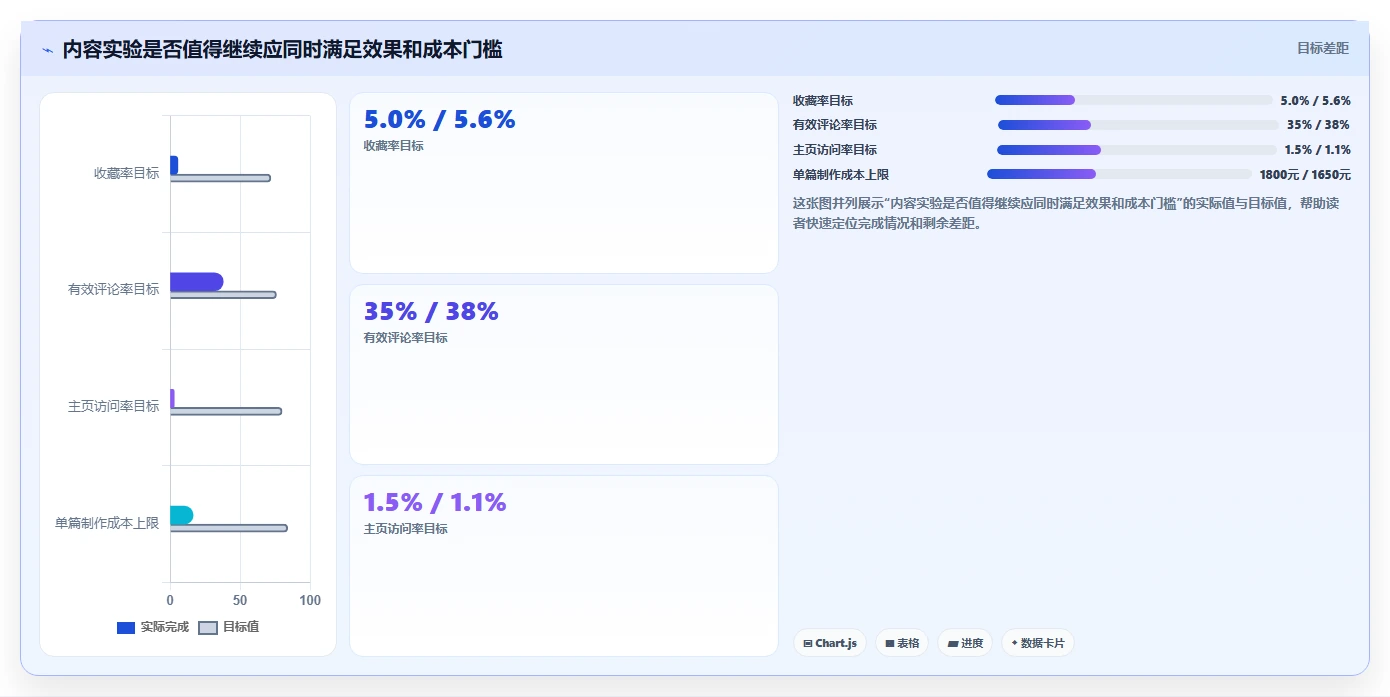Viewport: 1390px width, 697px height.
Task: Click the 收藏率目标 progress bar
Action: (x=1134, y=100)
